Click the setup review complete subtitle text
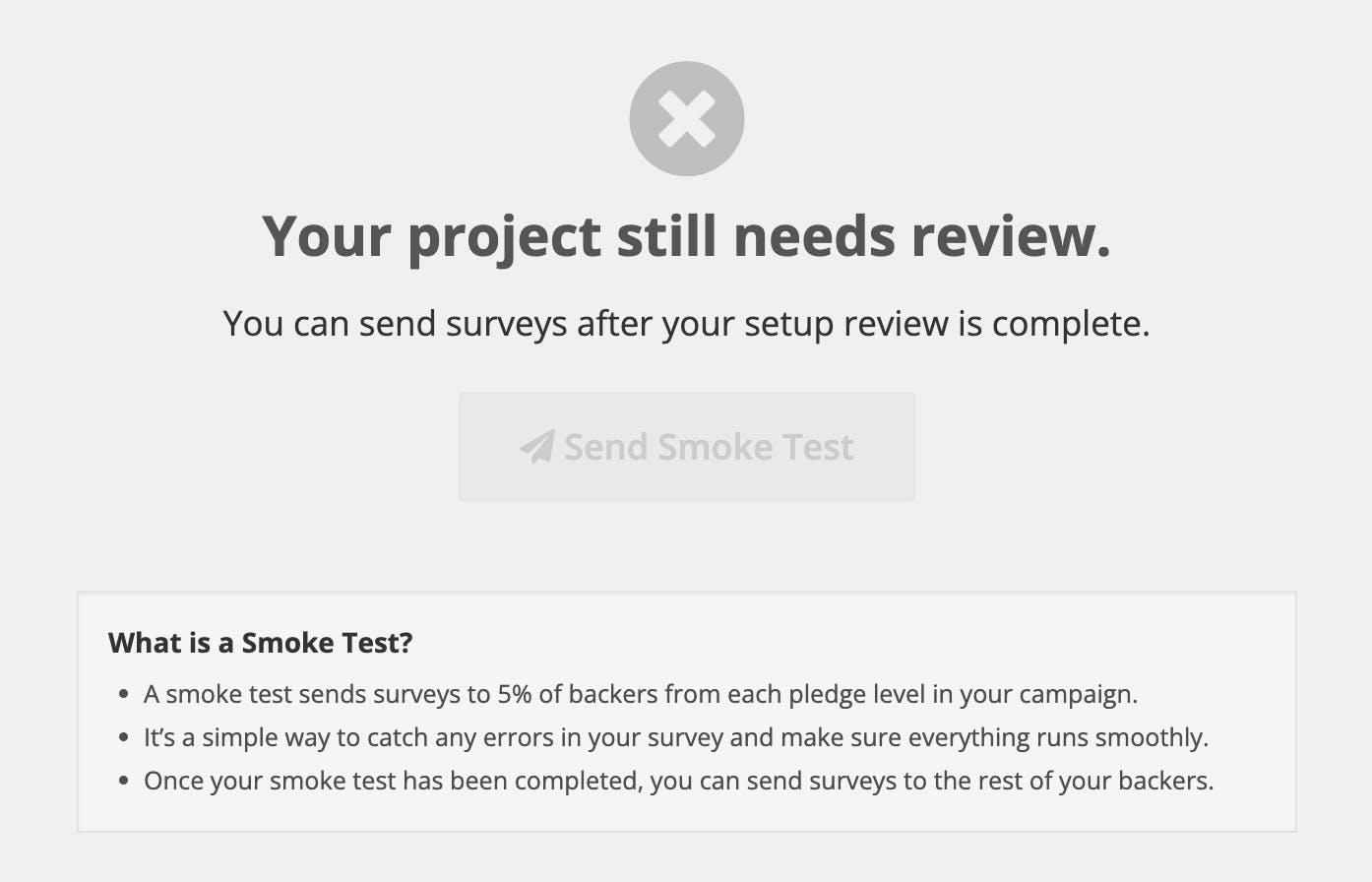The width and height of the screenshot is (1372, 882). [686, 323]
